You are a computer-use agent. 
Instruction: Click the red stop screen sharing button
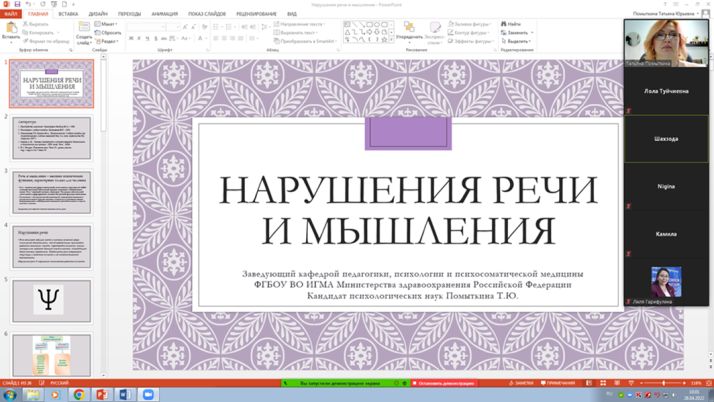444,383
